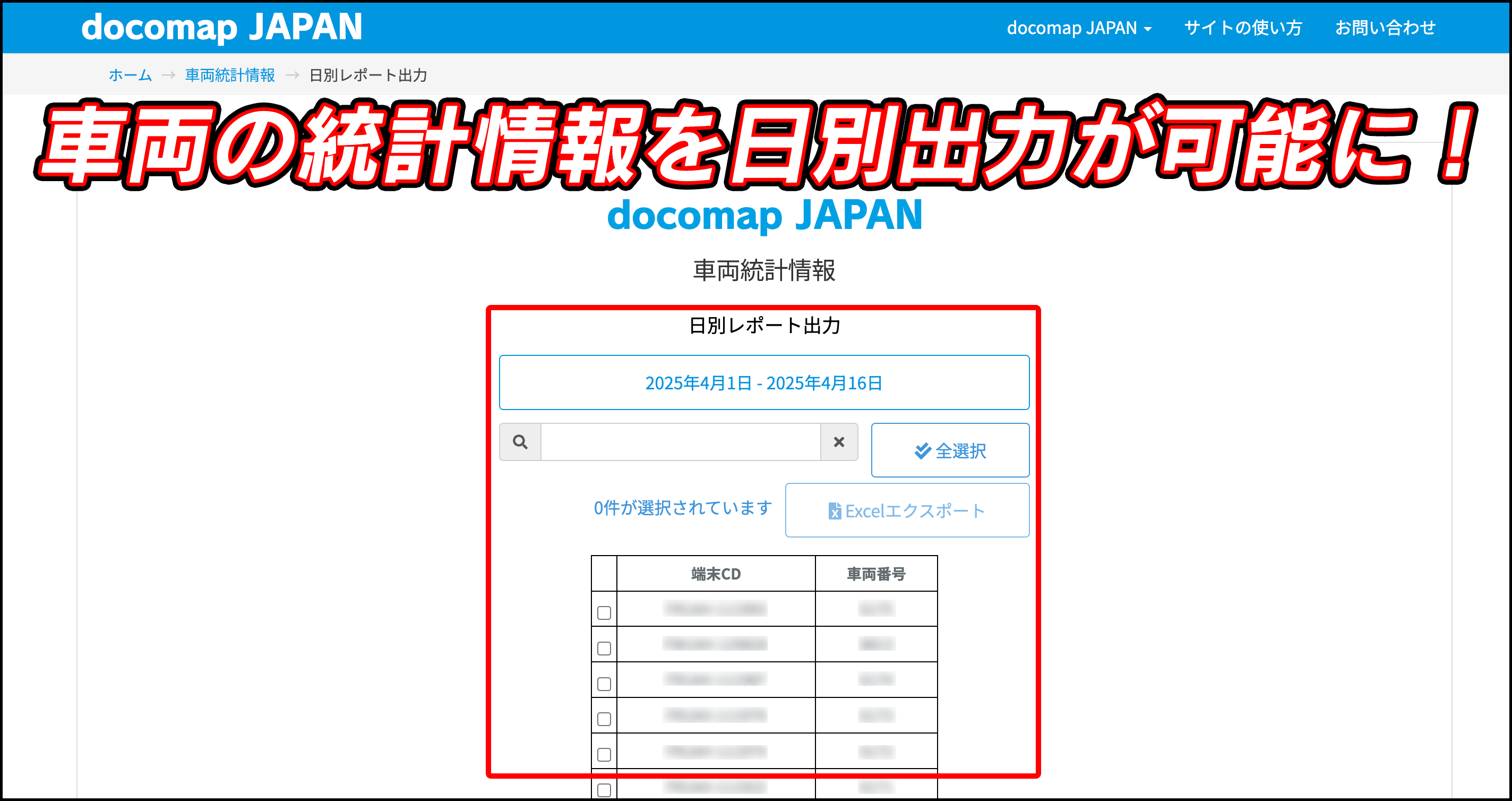Click the magnifying glass search icon

[x=520, y=441]
